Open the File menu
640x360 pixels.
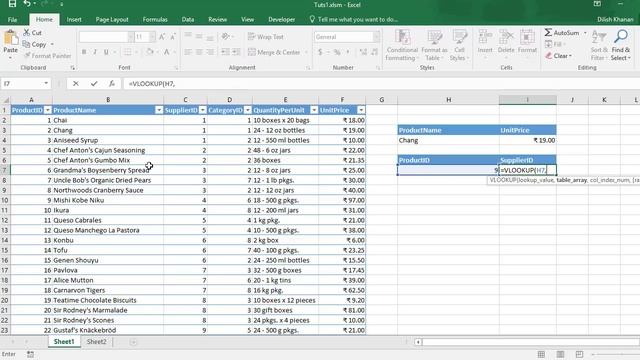point(12,19)
